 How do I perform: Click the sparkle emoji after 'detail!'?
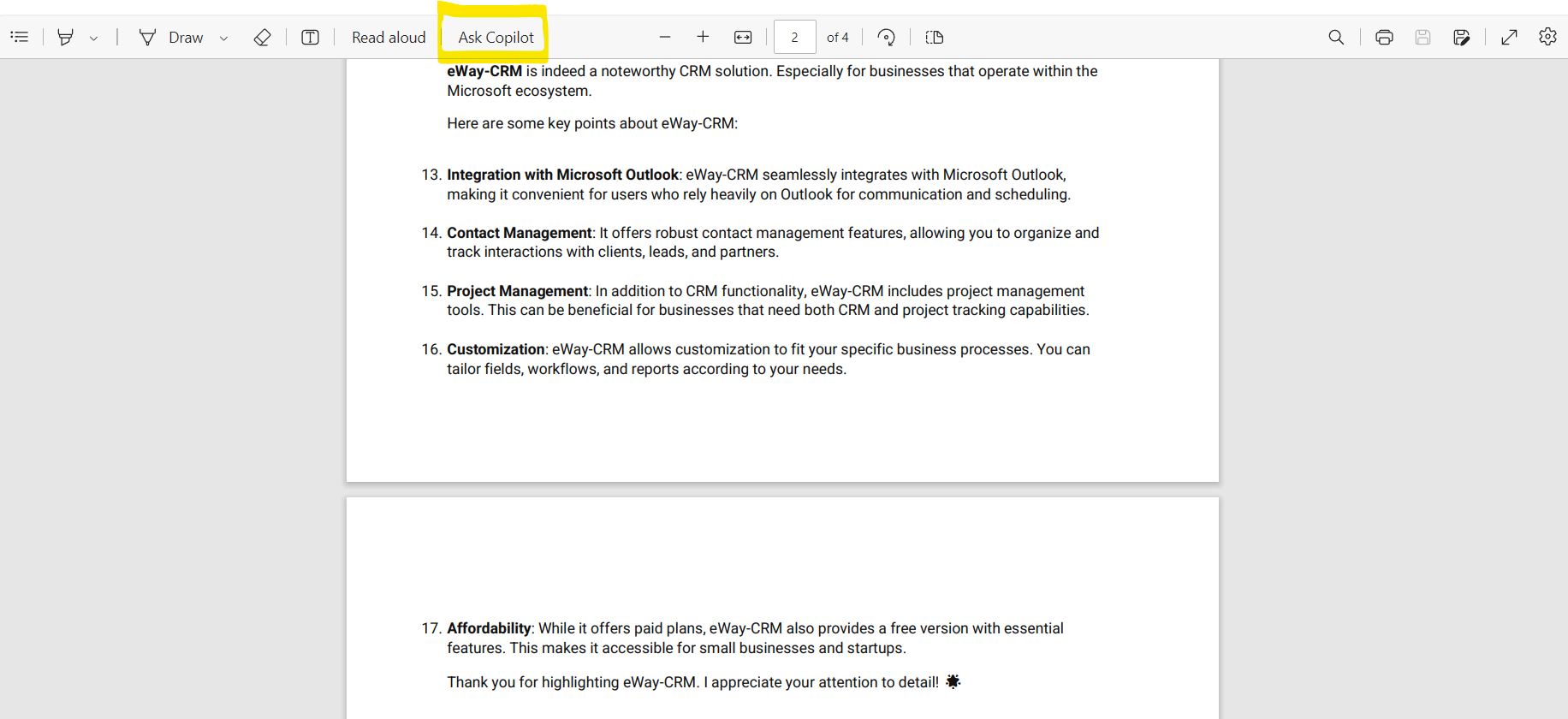pyautogui.click(x=953, y=681)
